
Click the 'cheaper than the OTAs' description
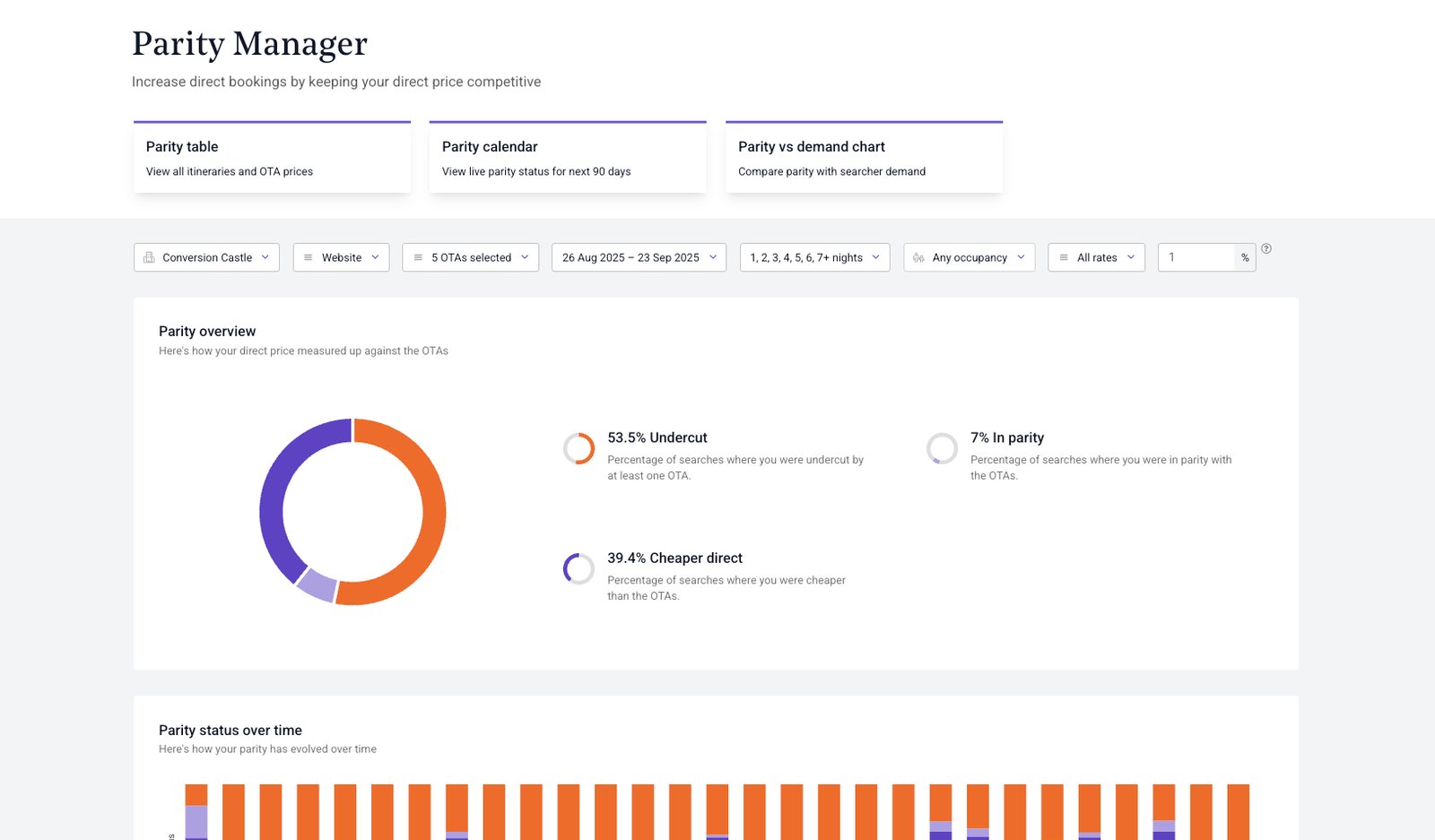pos(726,588)
